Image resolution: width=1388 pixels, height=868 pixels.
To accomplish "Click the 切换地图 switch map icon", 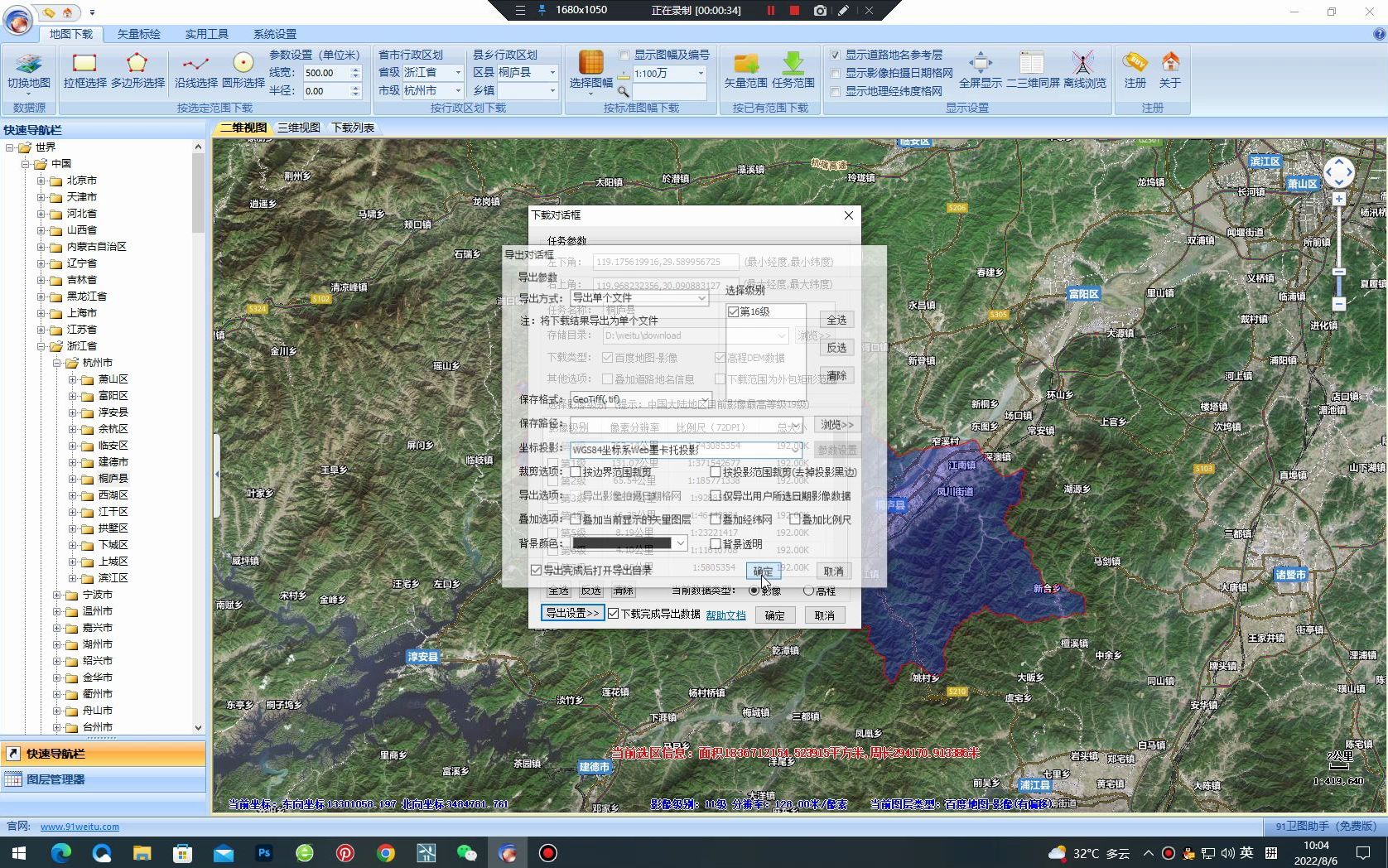I will coord(29,71).
